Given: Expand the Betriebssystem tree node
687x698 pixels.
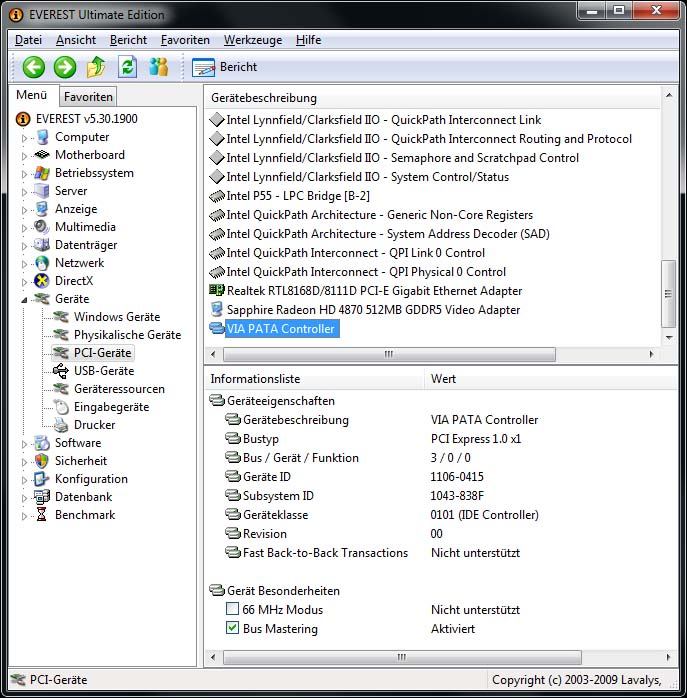Looking at the screenshot, I should click(24, 174).
